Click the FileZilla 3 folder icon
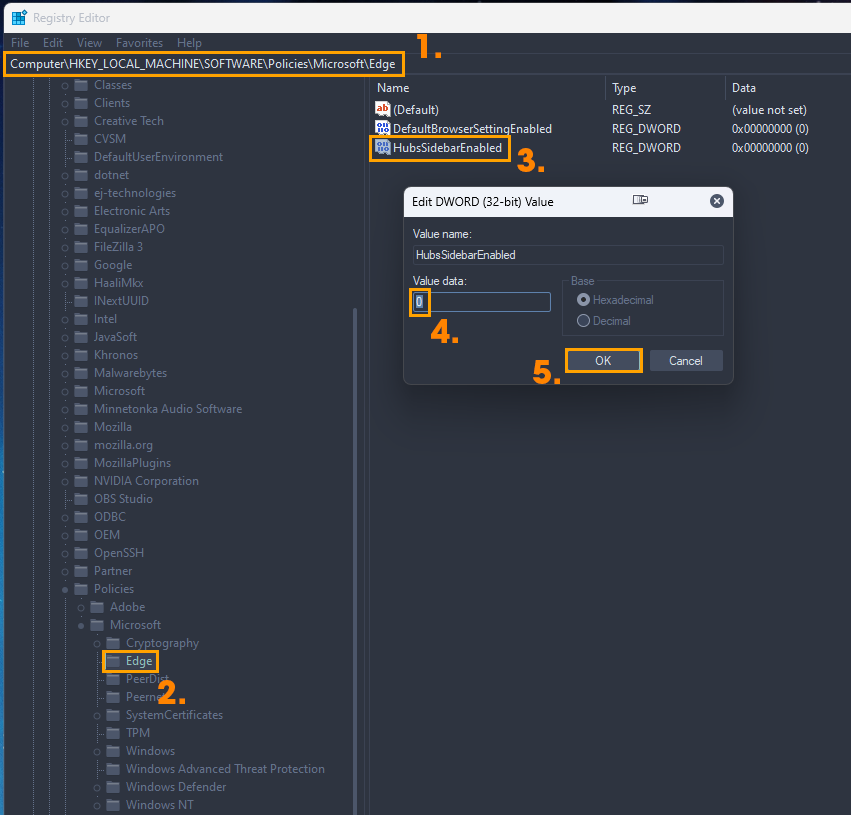 click(81, 247)
